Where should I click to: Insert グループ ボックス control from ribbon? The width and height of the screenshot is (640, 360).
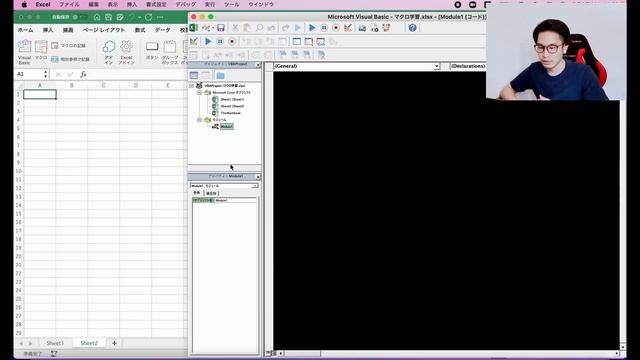click(x=170, y=52)
